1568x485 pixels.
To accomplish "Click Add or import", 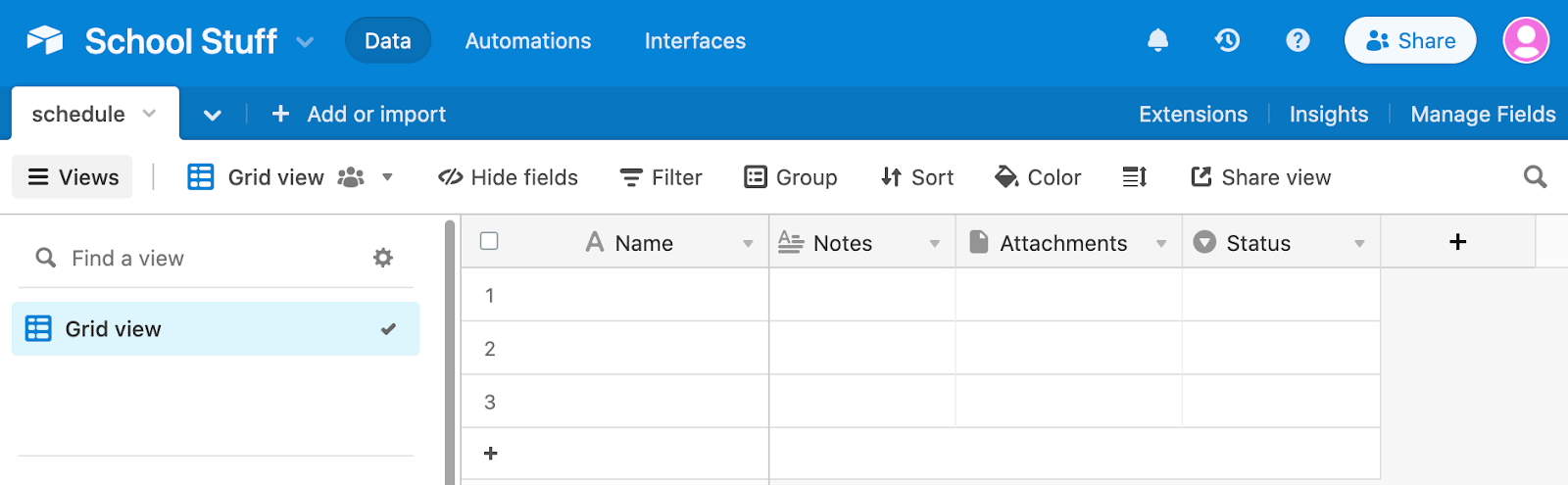I will click(358, 114).
